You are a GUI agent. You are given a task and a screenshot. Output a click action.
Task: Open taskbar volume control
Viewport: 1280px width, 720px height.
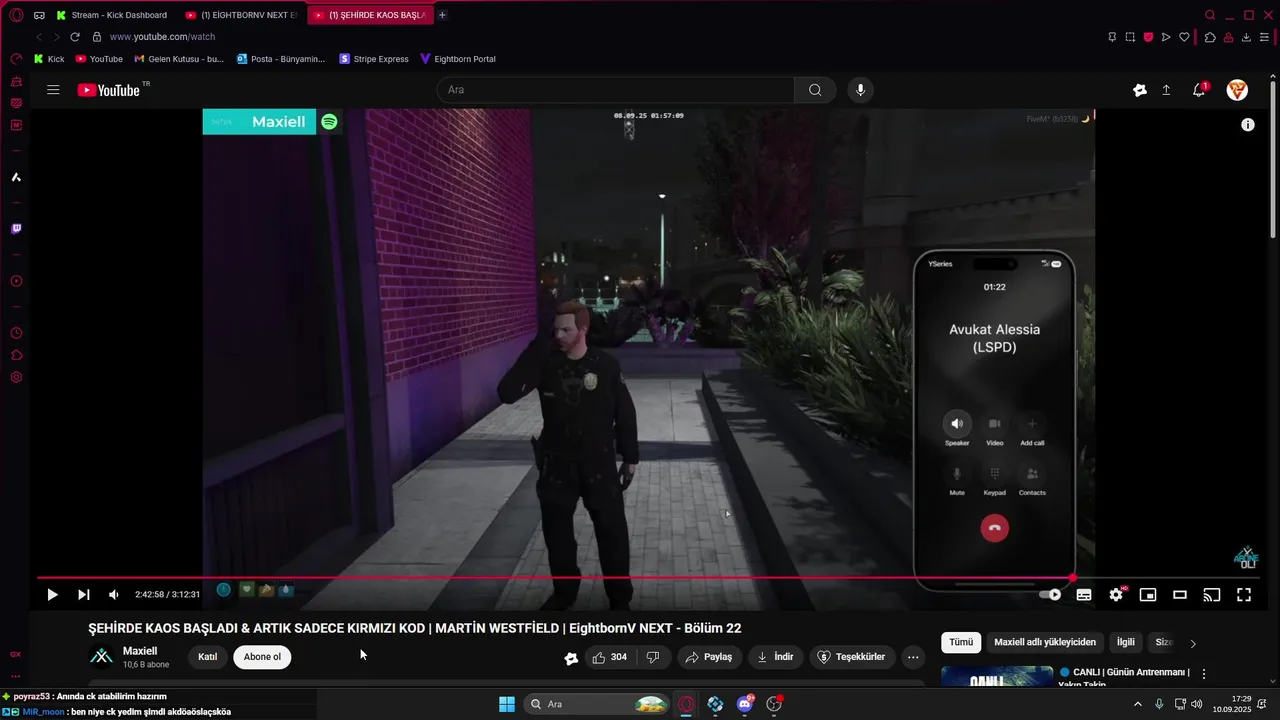pos(1197,704)
